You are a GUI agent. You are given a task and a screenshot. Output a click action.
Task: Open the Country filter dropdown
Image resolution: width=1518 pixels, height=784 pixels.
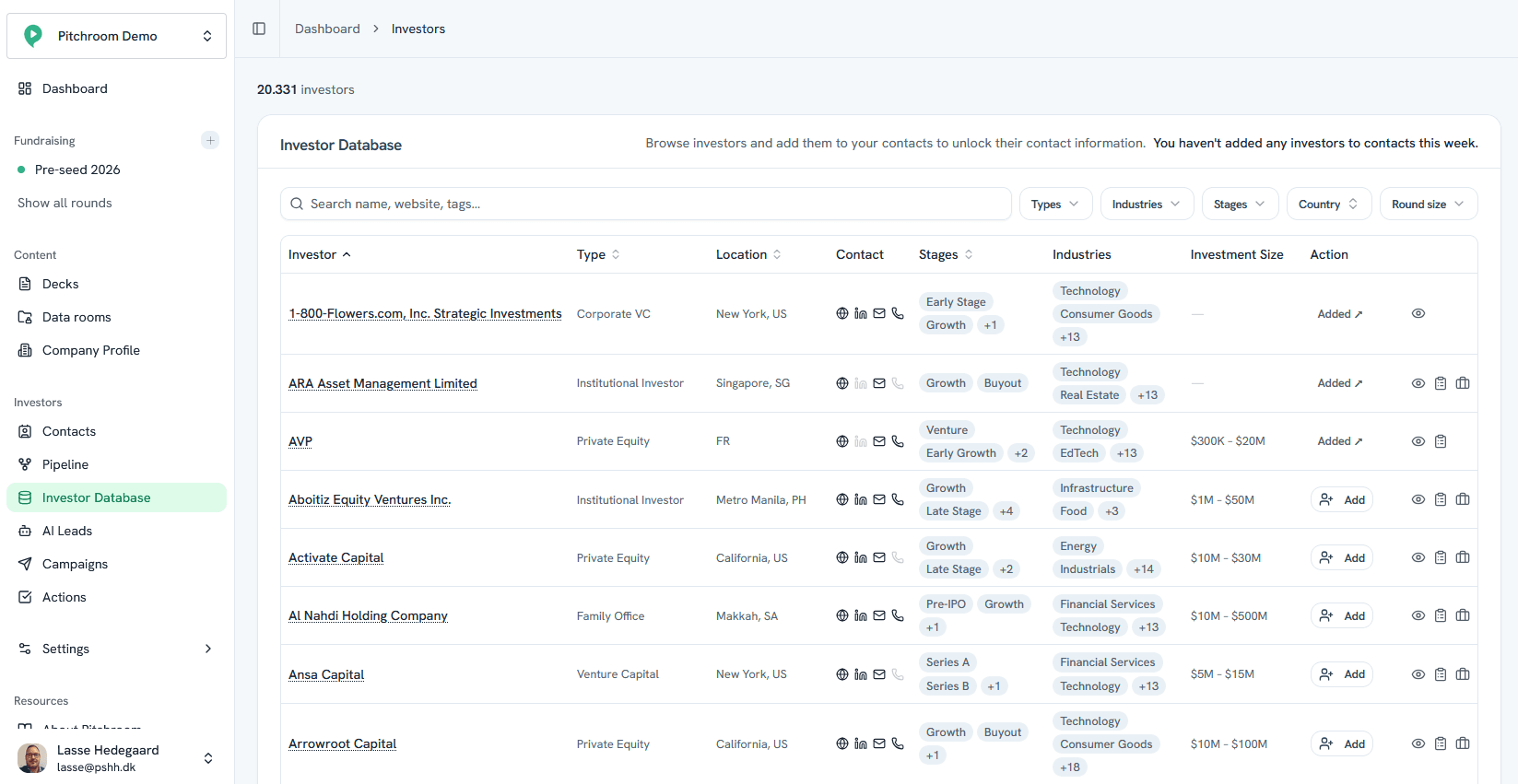(1328, 204)
